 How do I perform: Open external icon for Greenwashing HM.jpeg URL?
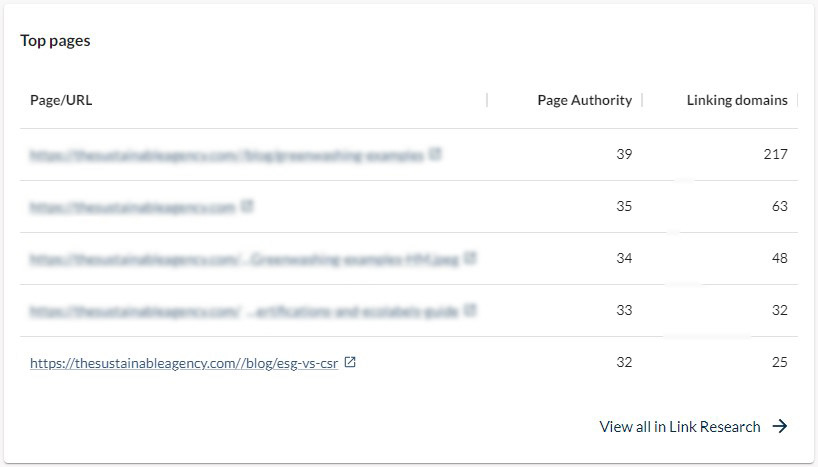(470, 258)
